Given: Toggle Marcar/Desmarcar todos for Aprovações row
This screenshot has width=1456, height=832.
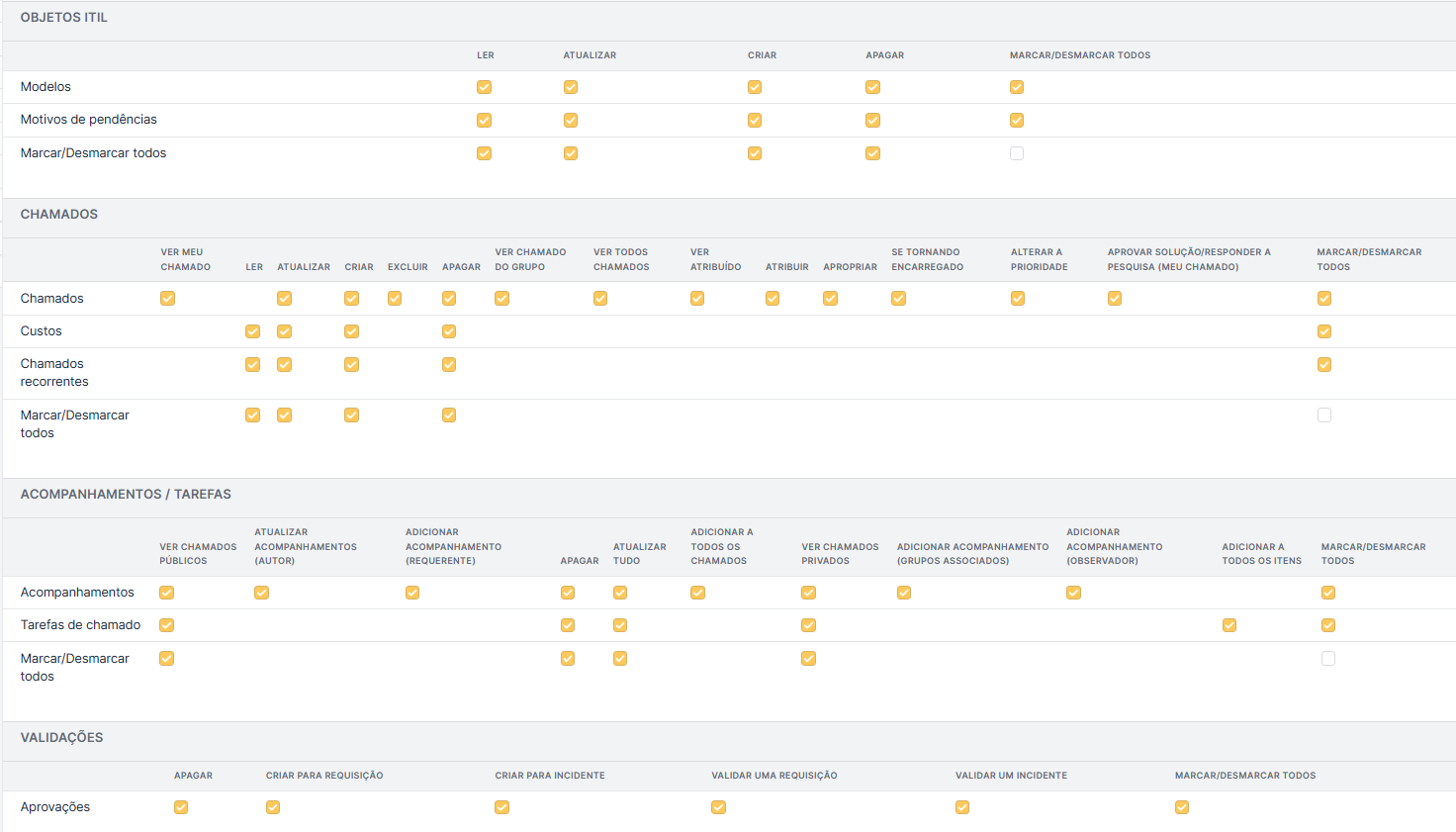Looking at the screenshot, I should coord(1182,807).
